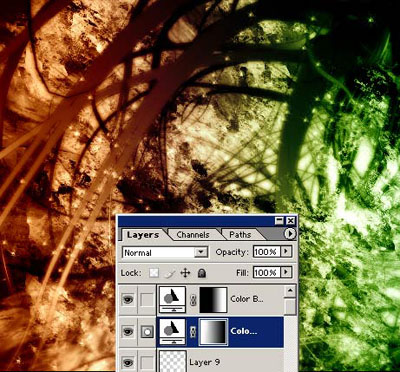This screenshot has width=400, height=372.
Task: Toggle mask chain link on selected Colo... layer
Action: pyautogui.click(x=193, y=332)
